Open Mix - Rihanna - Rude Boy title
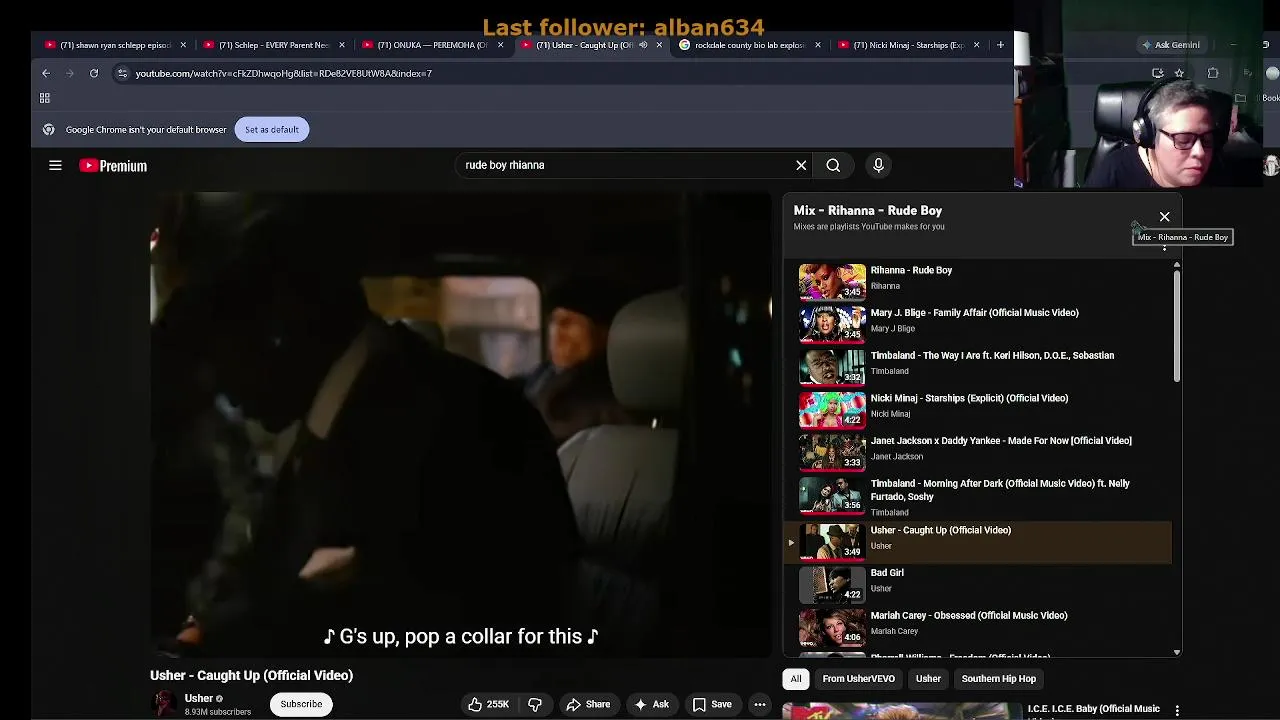The height and width of the screenshot is (720, 1280). (x=867, y=211)
